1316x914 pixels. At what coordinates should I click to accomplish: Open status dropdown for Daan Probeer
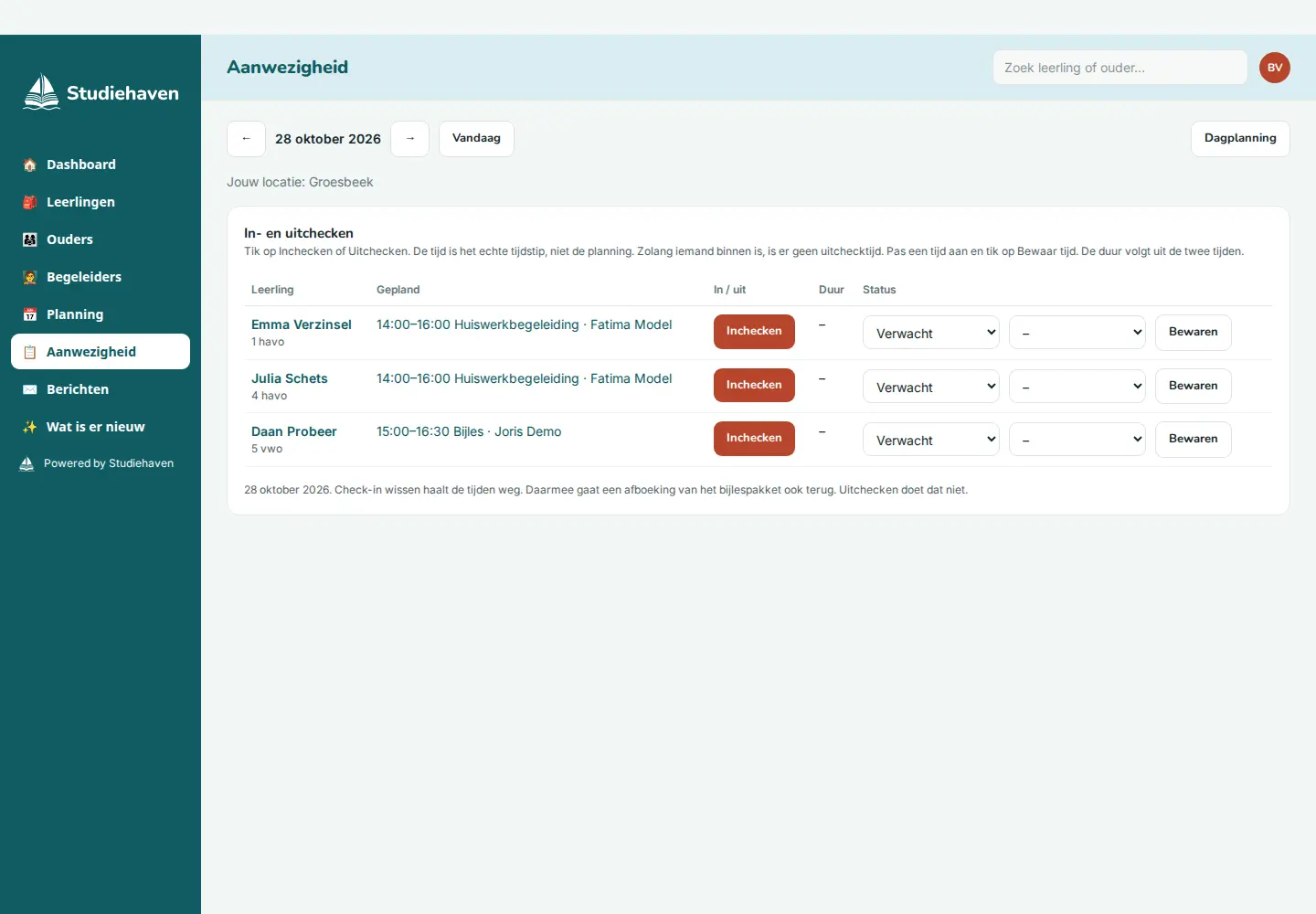tap(931, 440)
